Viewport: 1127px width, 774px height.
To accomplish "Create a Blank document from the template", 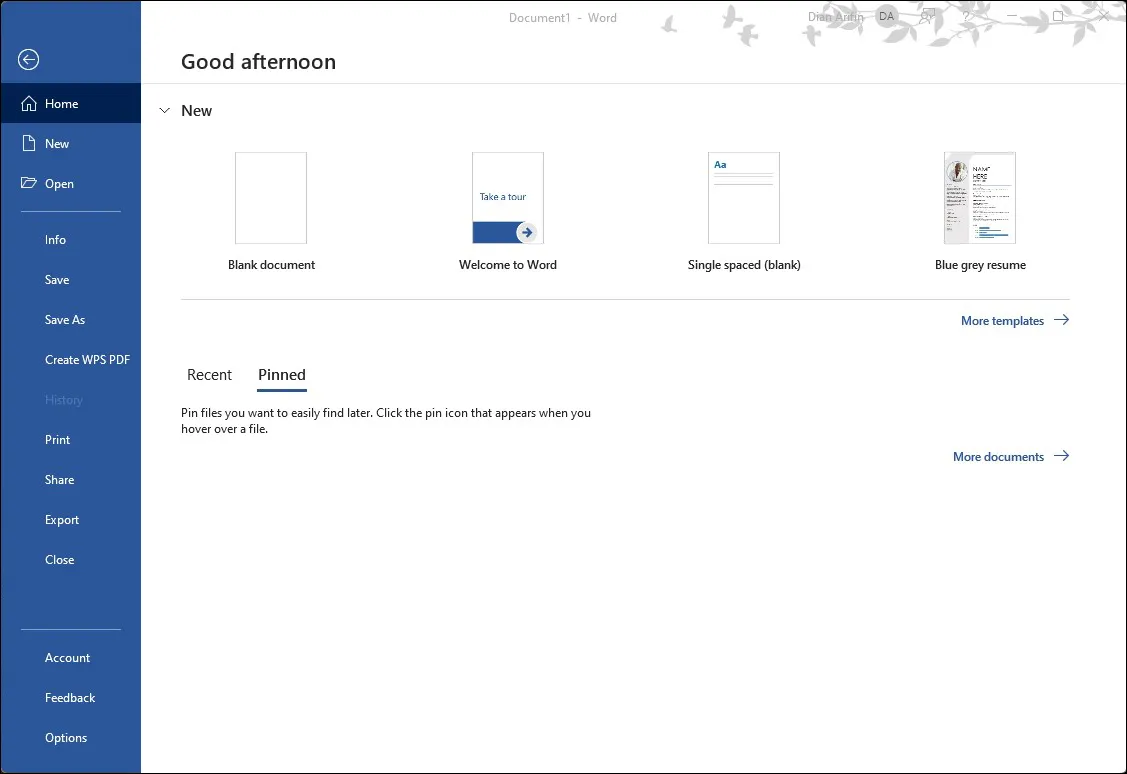I will pos(271,198).
